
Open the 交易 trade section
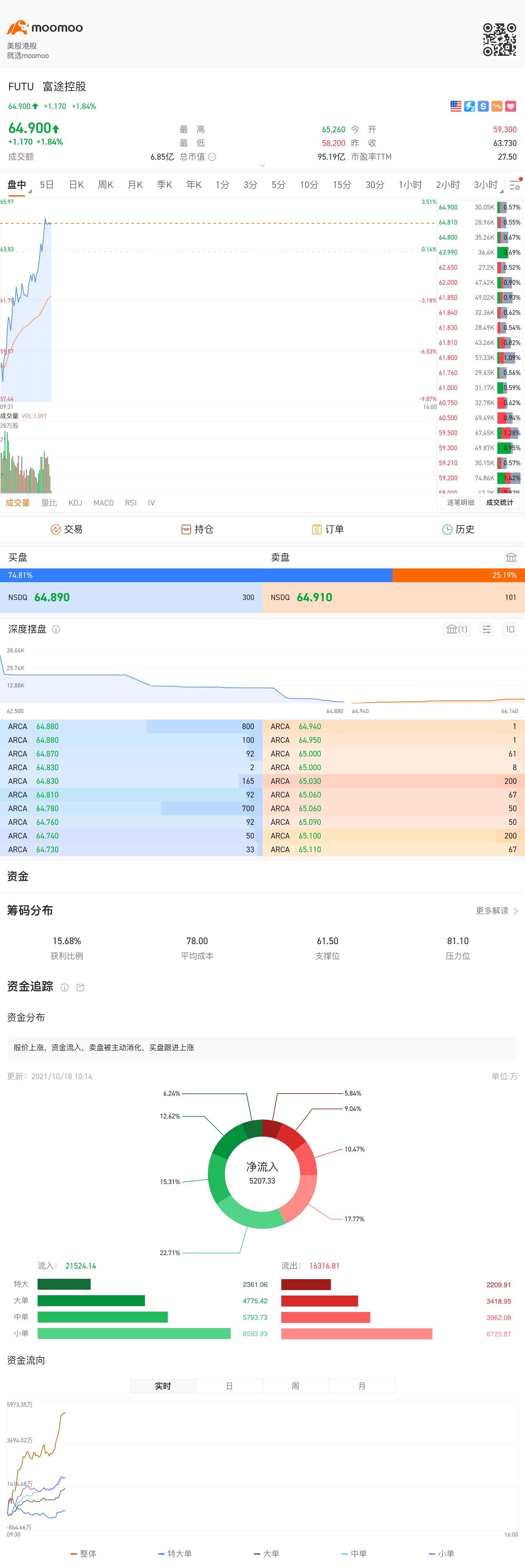pyautogui.click(x=66, y=529)
